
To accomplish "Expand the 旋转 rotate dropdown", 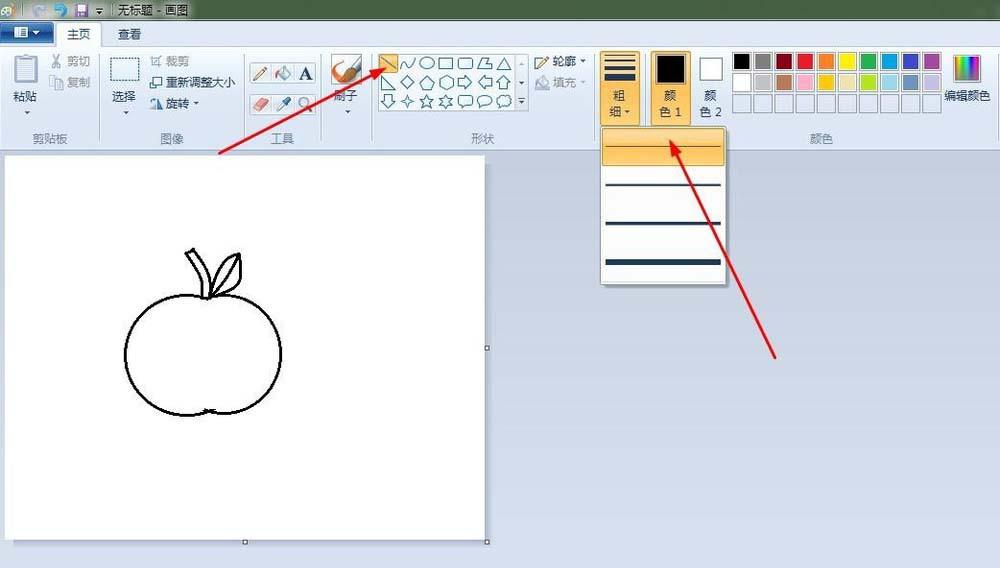I will [x=175, y=103].
